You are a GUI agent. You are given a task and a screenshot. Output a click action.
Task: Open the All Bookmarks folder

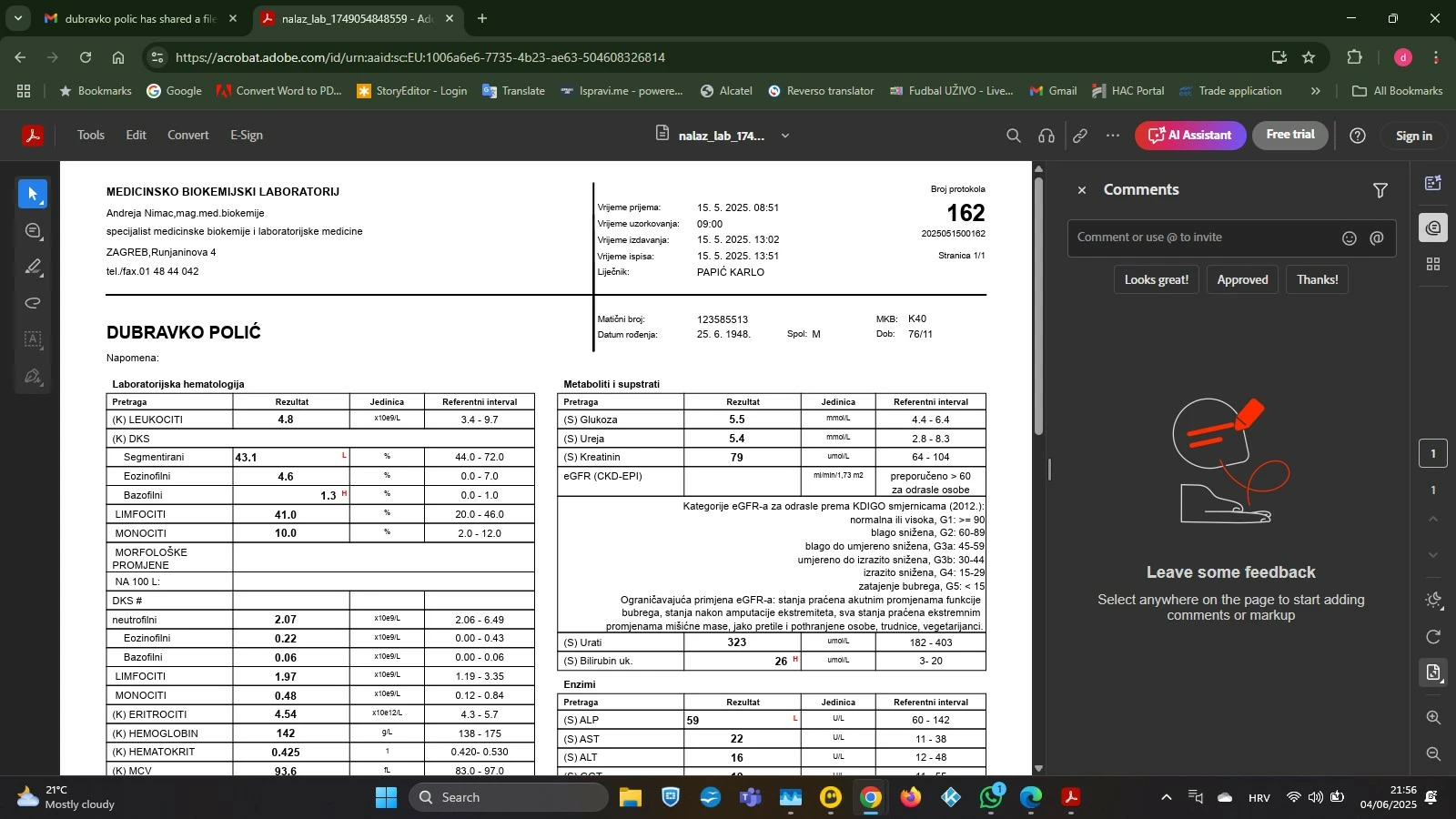(1398, 91)
